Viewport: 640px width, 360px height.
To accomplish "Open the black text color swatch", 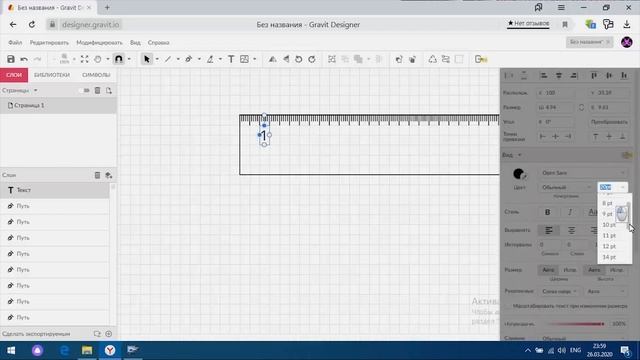I will pyautogui.click(x=519, y=174).
